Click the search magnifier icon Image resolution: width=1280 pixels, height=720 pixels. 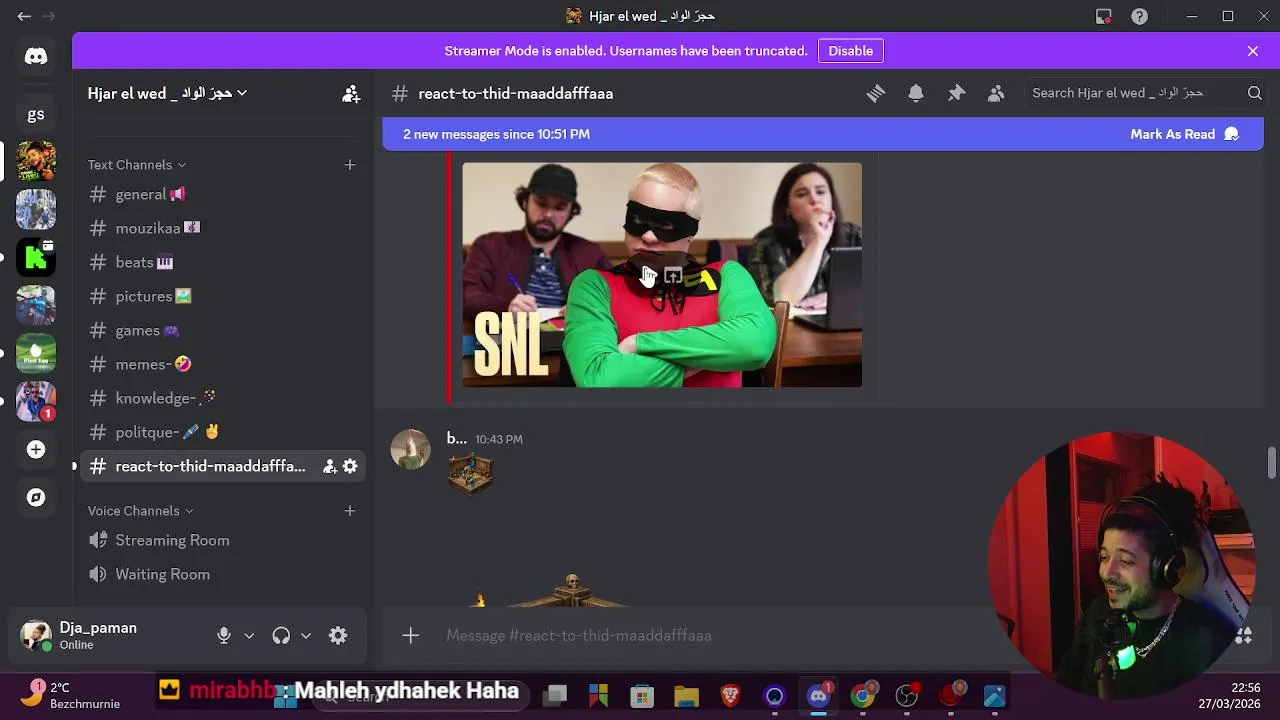(x=1255, y=93)
